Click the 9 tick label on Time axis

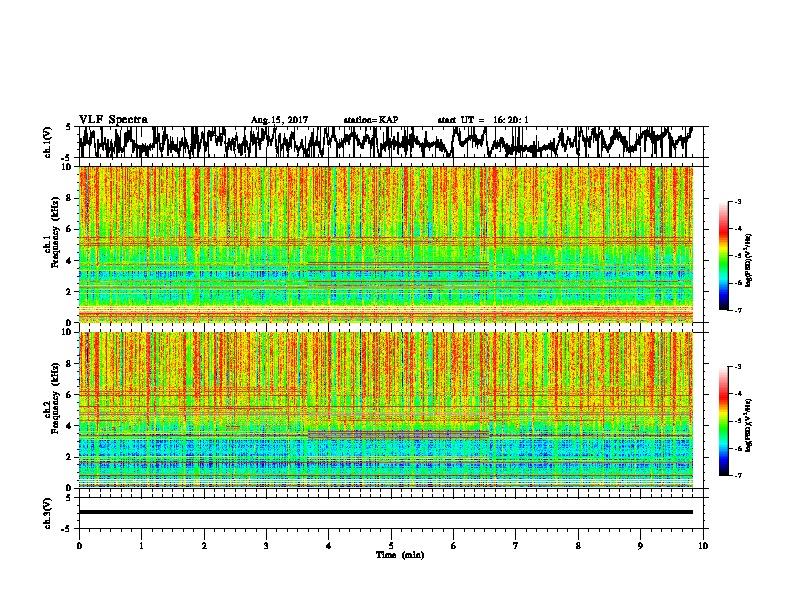640,546
